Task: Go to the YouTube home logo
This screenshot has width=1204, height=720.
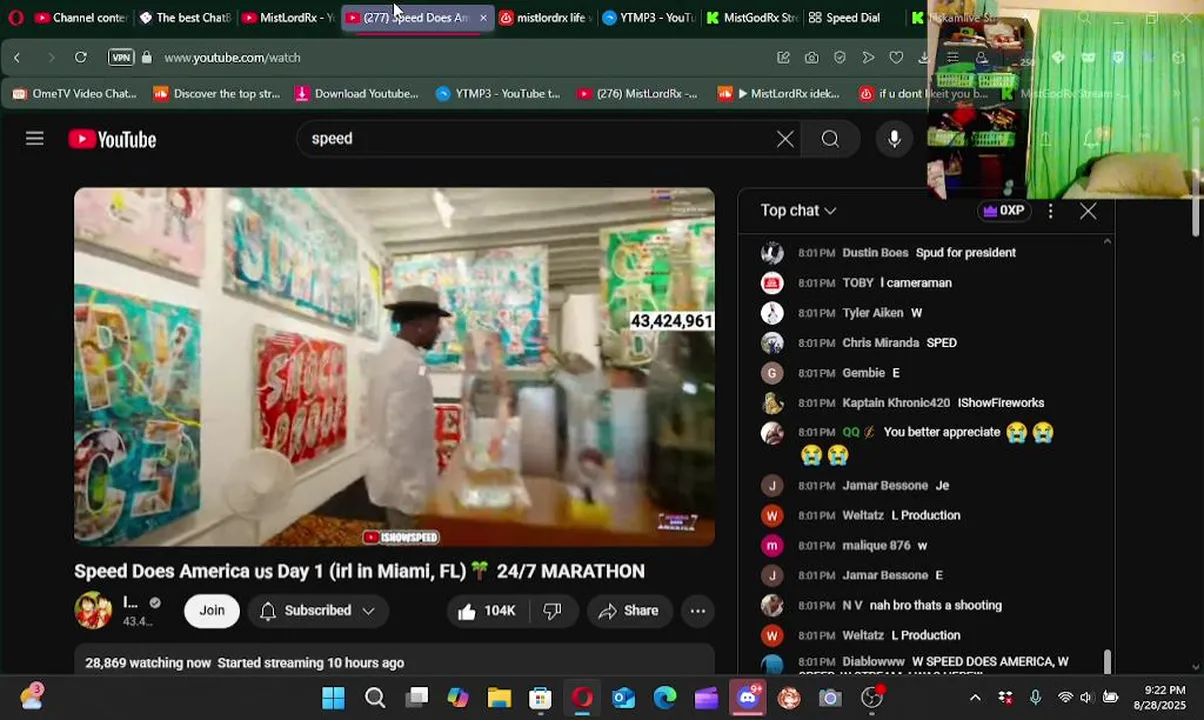Action: click(112, 140)
